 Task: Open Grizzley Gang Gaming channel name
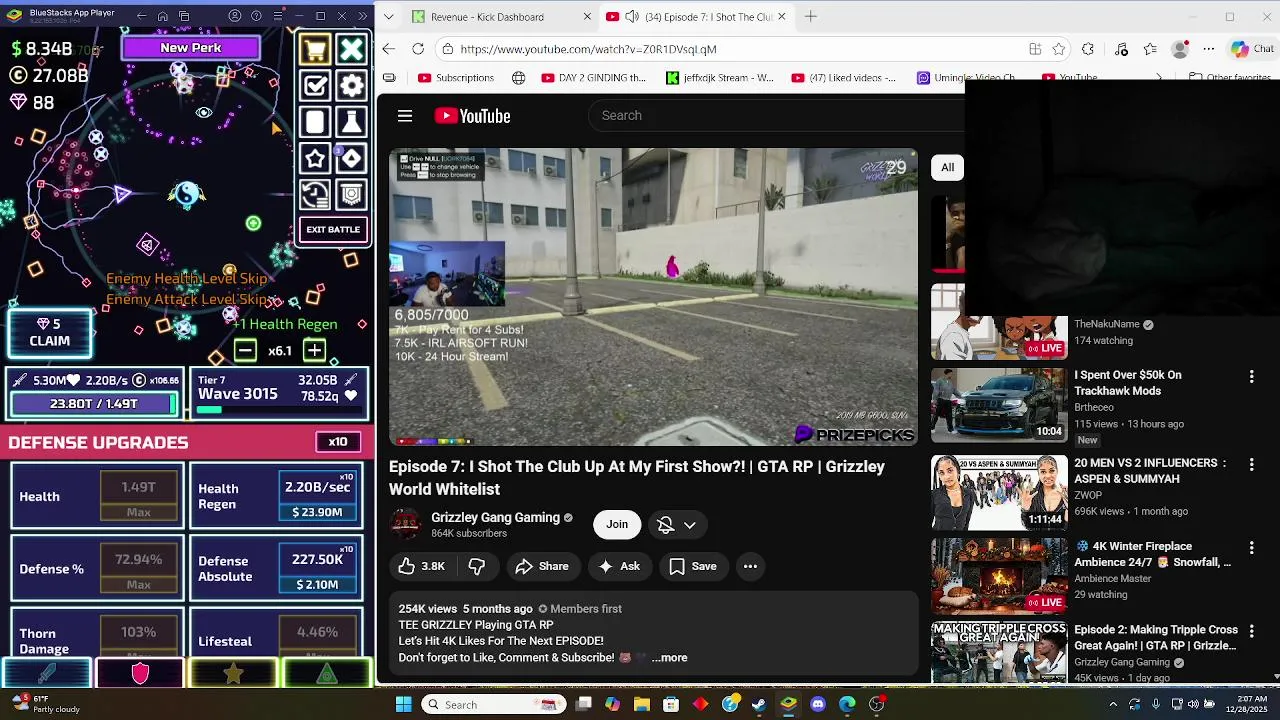pyautogui.click(x=495, y=517)
